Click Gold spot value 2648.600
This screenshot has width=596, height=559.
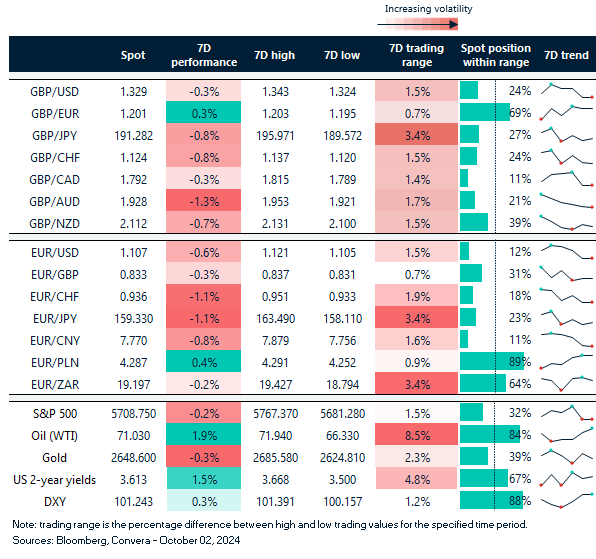(133, 458)
